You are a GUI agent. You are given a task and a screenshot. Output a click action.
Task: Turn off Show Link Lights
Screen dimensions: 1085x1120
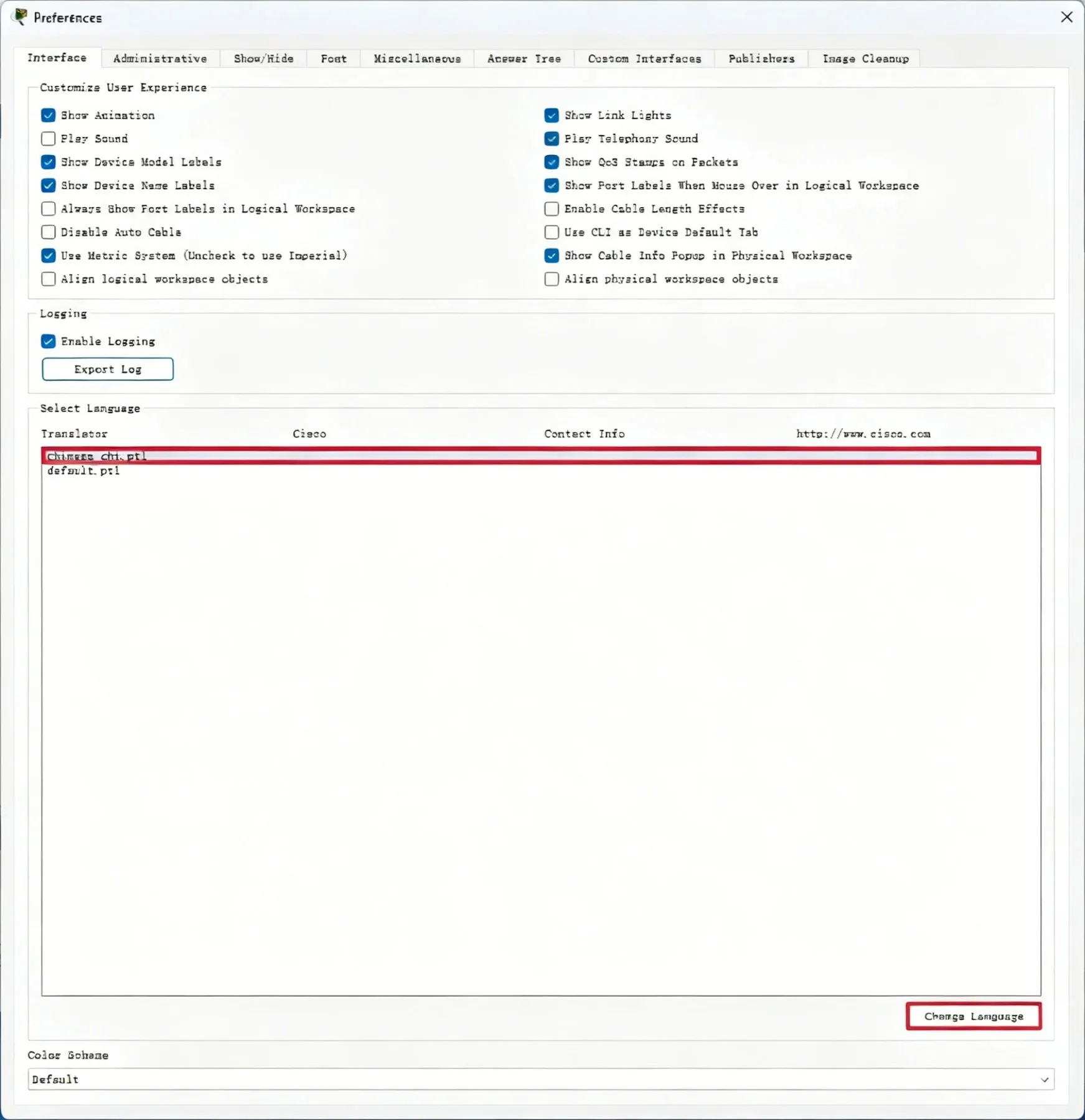(x=552, y=115)
